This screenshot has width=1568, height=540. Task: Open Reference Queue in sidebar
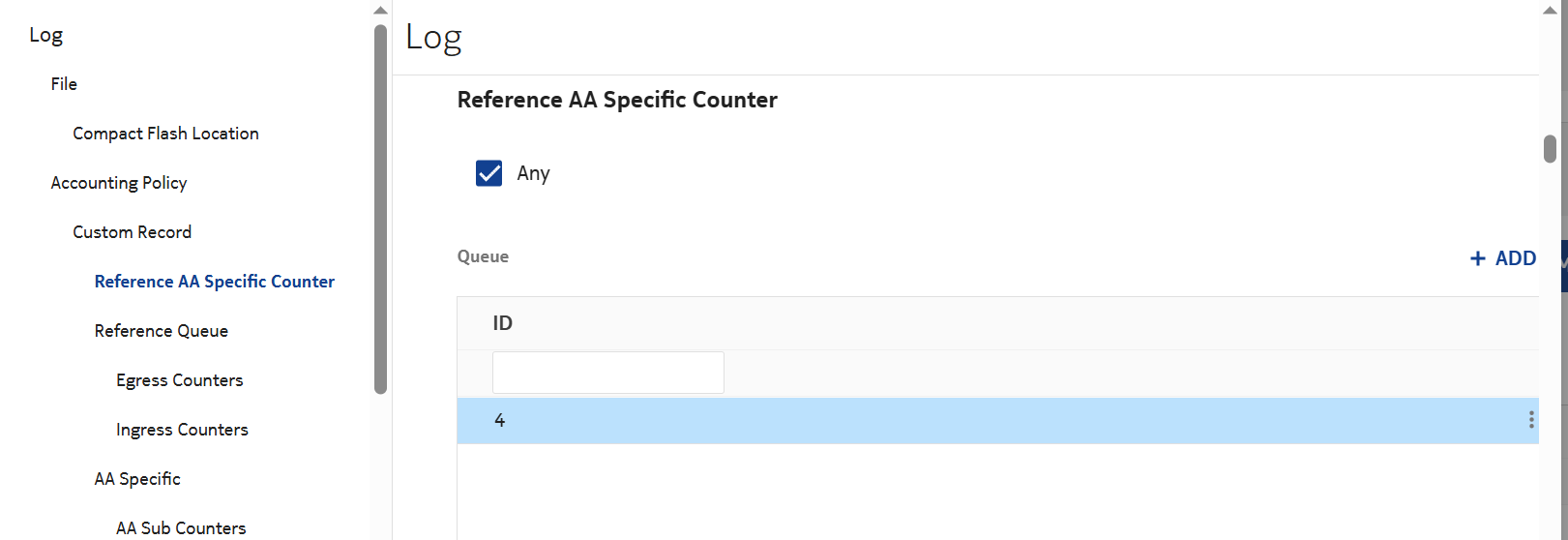tap(162, 331)
